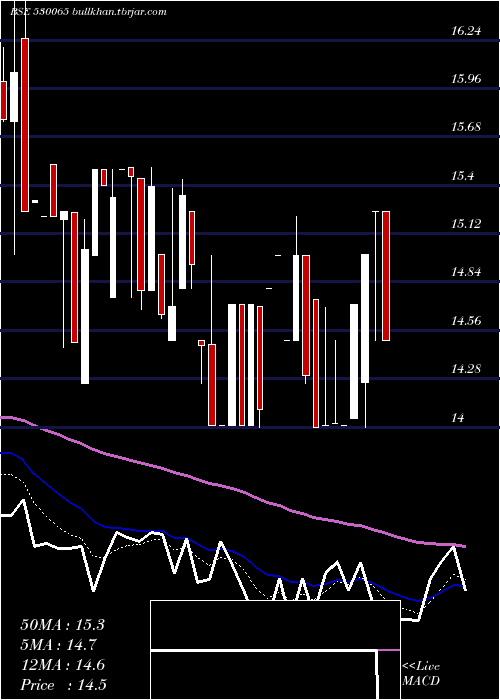
Task: Click the bullkhan.tbrjar.com chart title
Action: coord(119,12)
